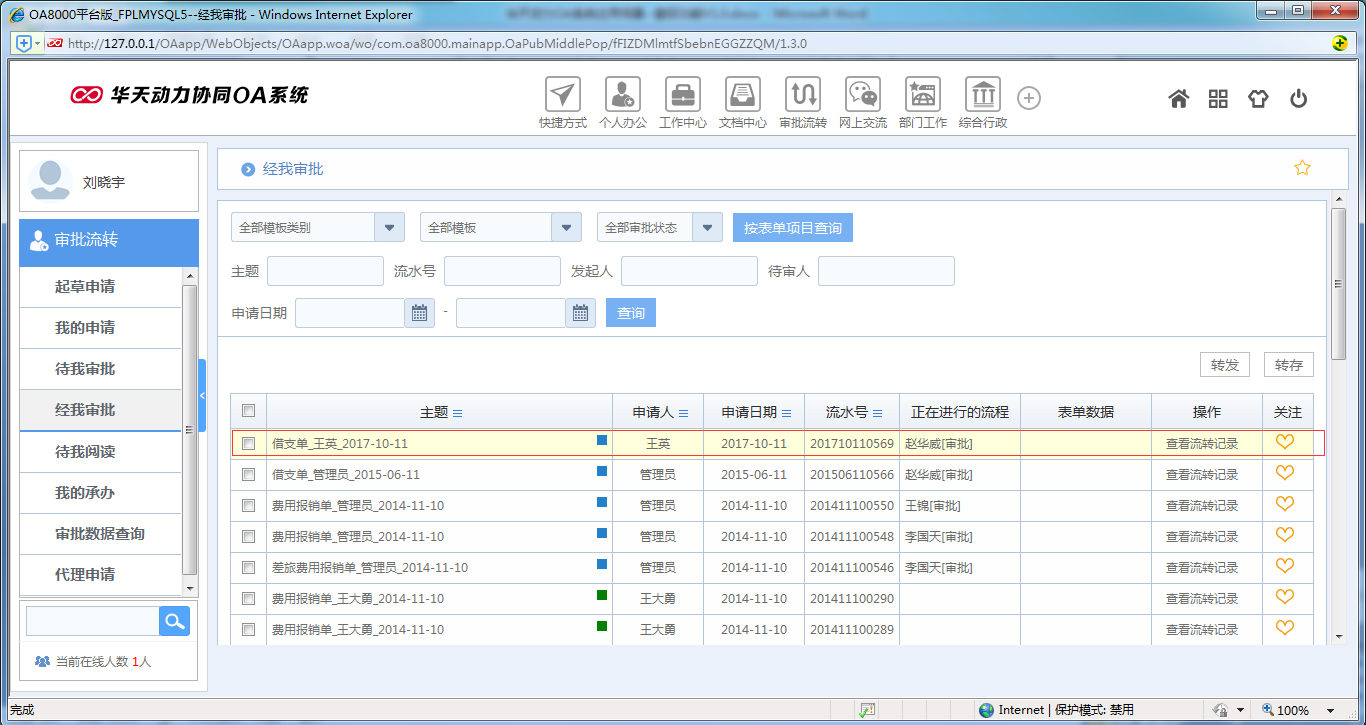Toggle the select-all checkbox in table header
This screenshot has height=725, width=1366.
pyautogui.click(x=249, y=411)
